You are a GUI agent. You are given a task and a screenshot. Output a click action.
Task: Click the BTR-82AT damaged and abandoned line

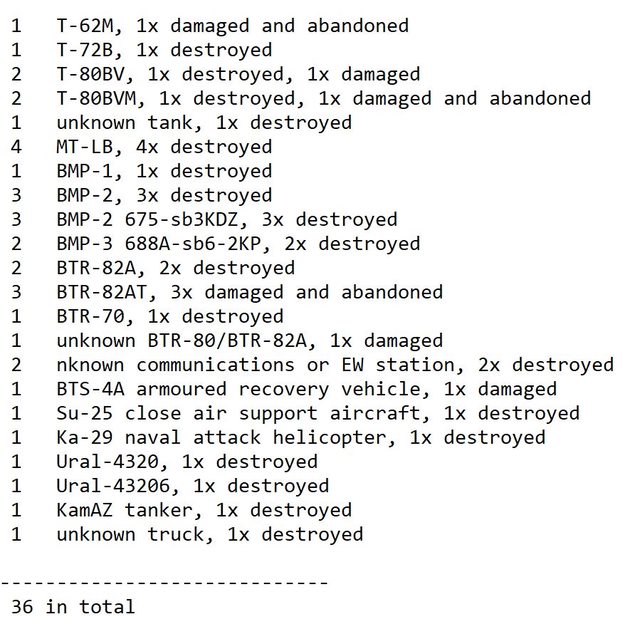[249, 292]
